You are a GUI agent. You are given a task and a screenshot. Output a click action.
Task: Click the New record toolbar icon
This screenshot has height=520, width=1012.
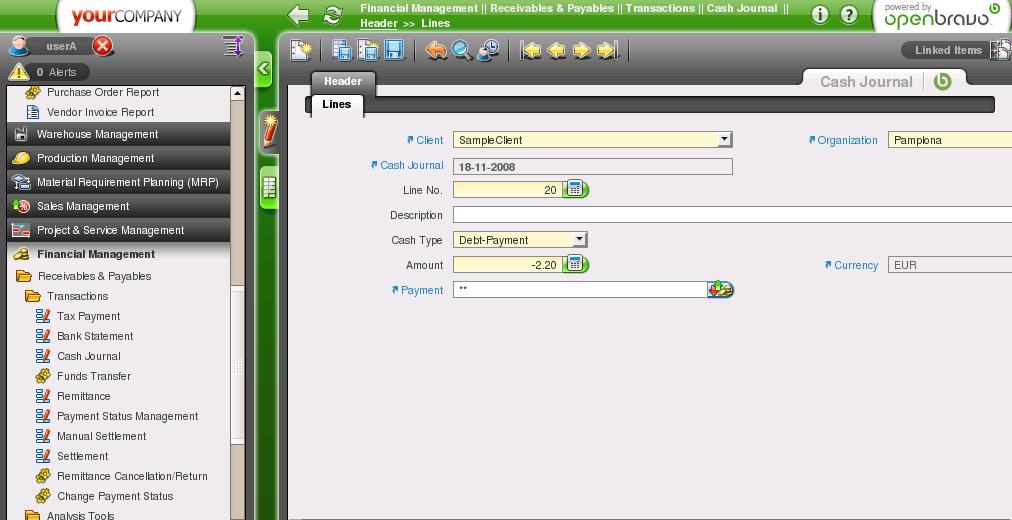[x=301, y=50]
